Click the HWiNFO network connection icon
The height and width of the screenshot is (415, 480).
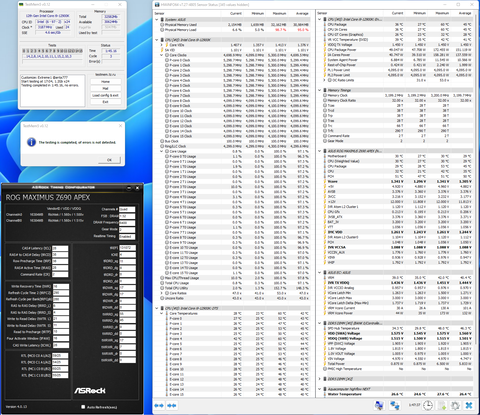pos(395,405)
